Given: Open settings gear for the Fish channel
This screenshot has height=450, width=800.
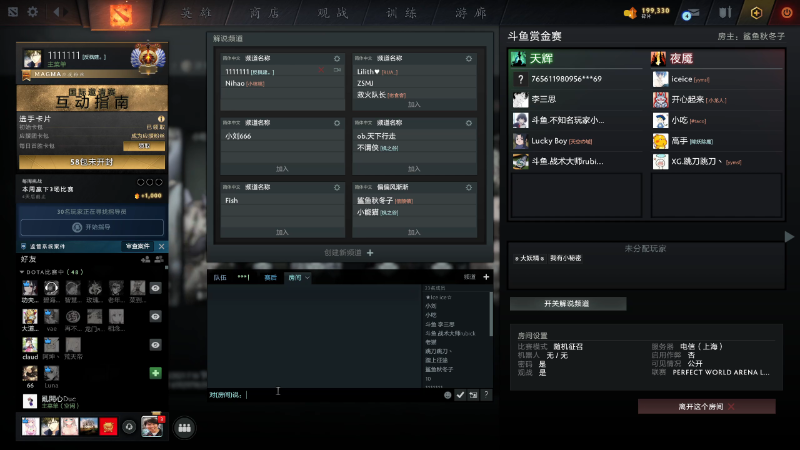Looking at the screenshot, I should pyautogui.click(x=337, y=187).
